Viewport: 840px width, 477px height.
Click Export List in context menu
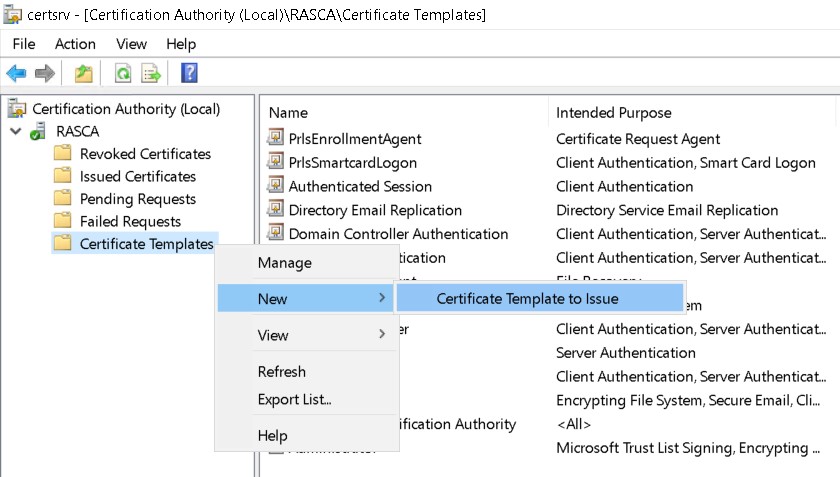tap(294, 399)
